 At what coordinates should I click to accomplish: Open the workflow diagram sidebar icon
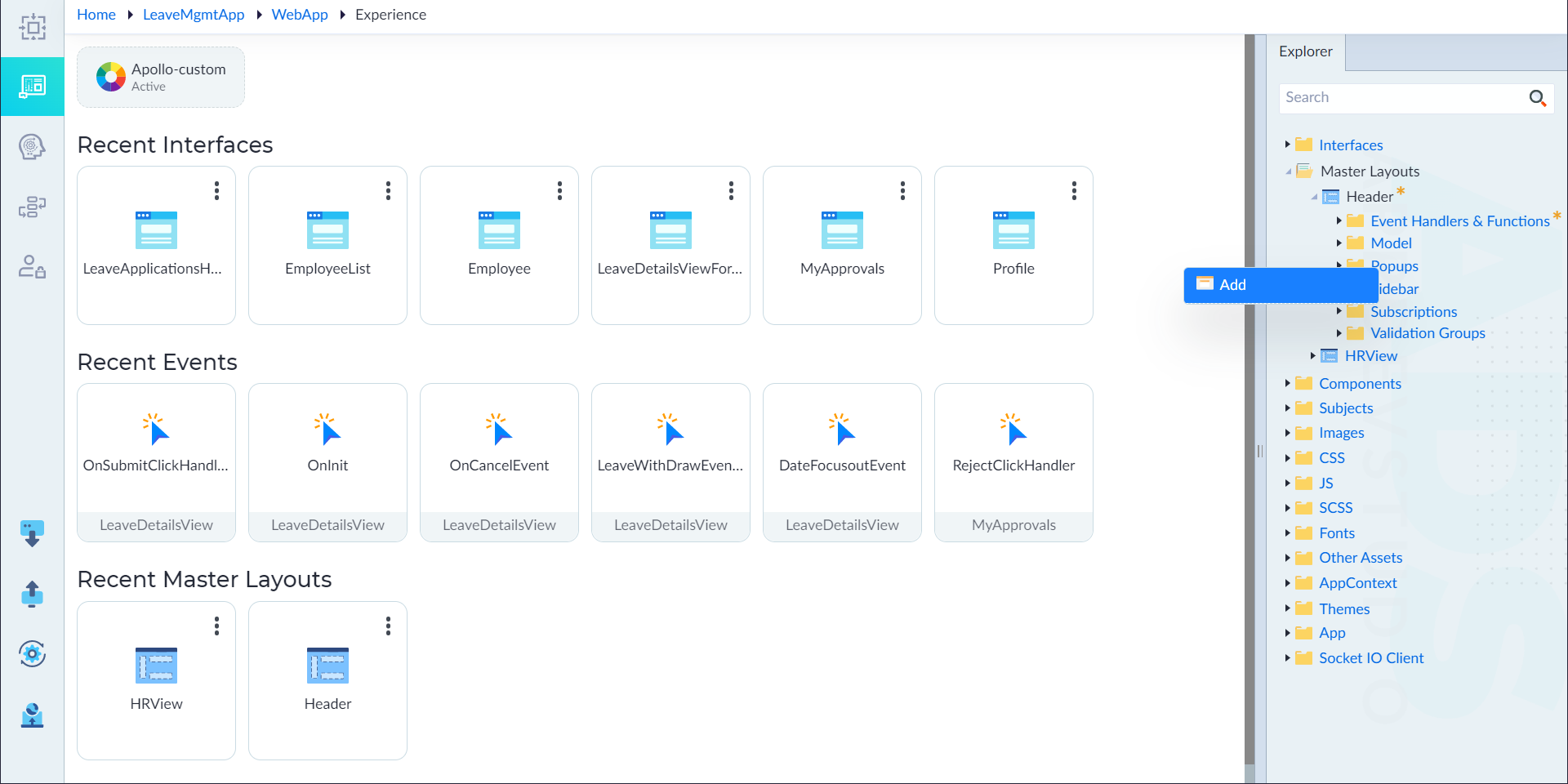[x=32, y=207]
